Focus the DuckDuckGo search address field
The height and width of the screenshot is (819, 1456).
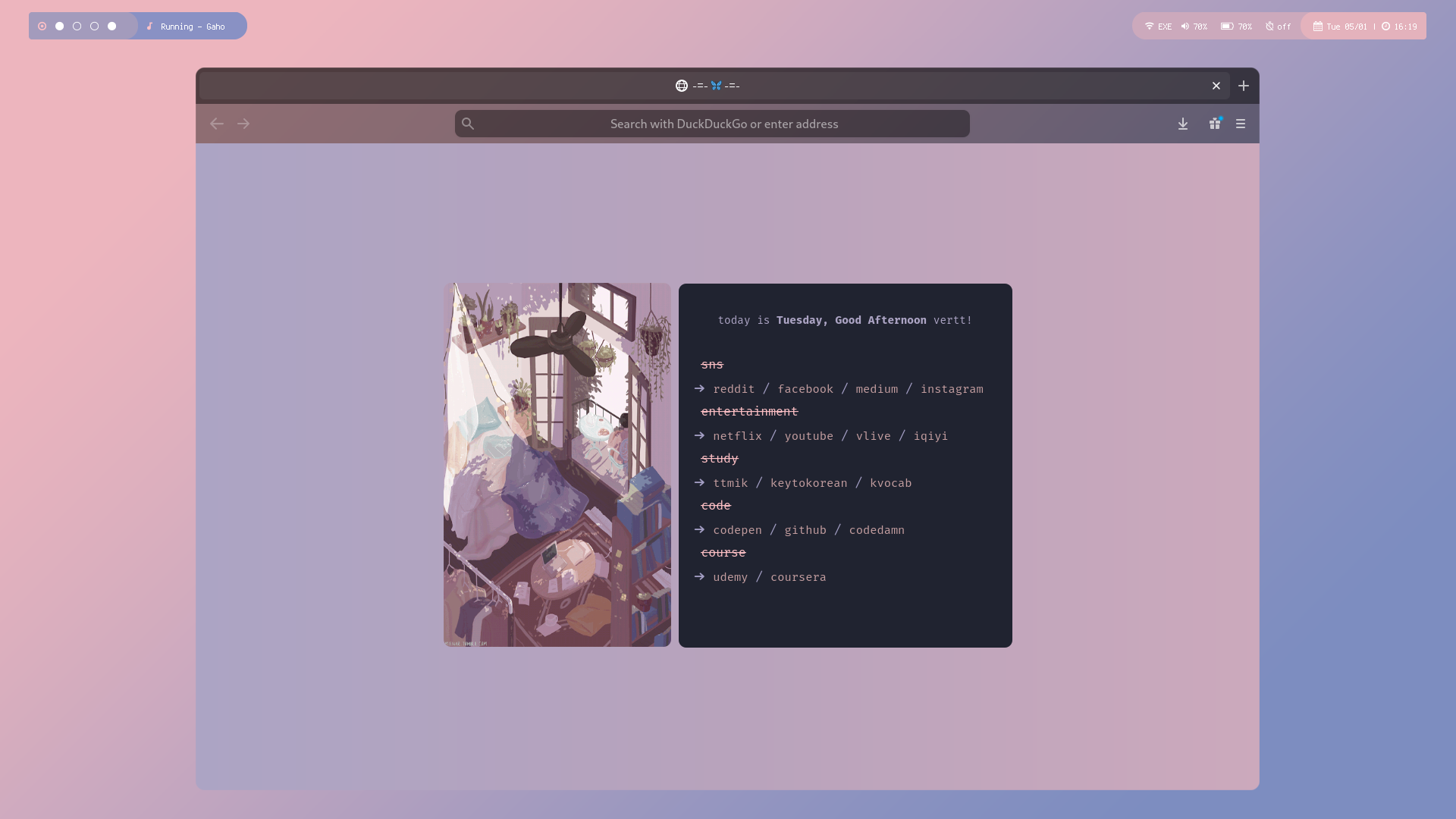coord(723,124)
